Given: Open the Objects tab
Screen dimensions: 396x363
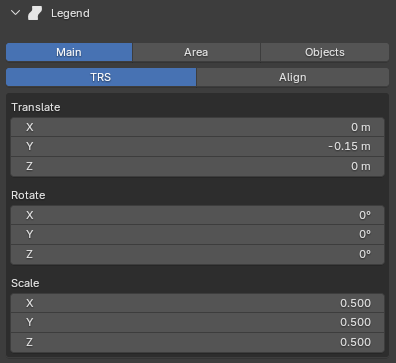Looking at the screenshot, I should click(325, 52).
